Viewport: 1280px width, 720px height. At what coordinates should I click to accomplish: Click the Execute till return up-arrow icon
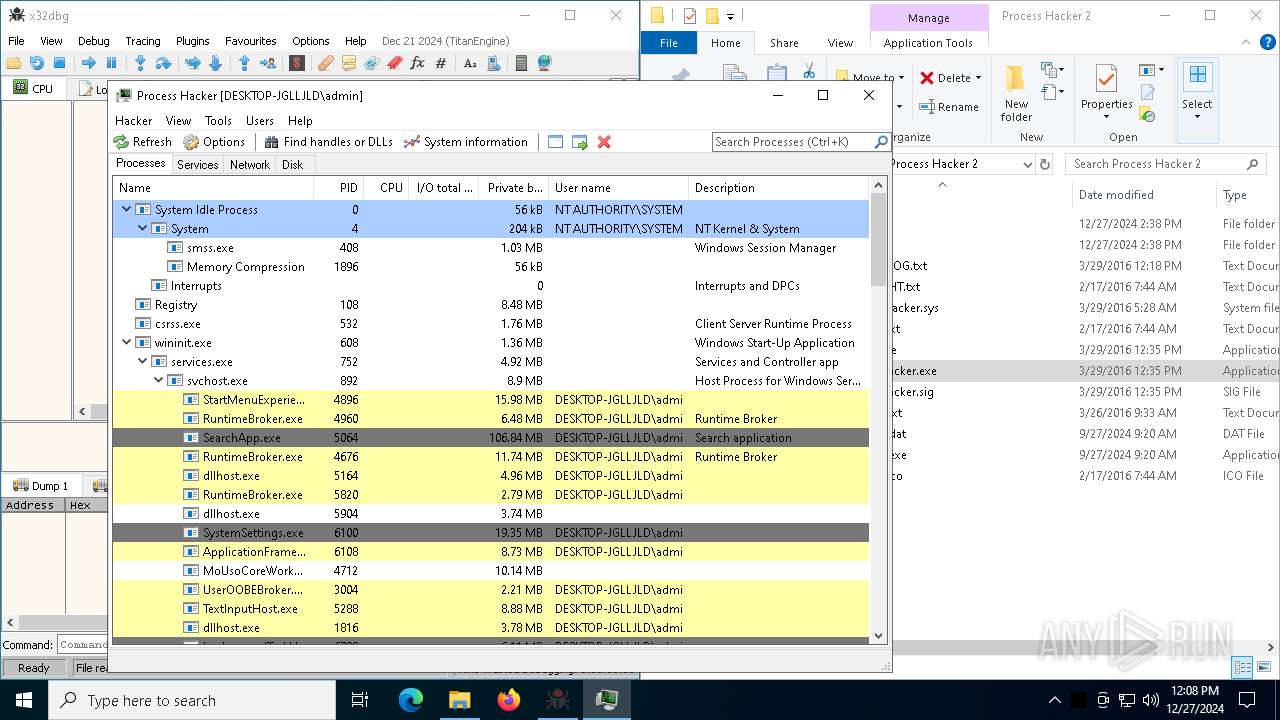click(x=244, y=63)
